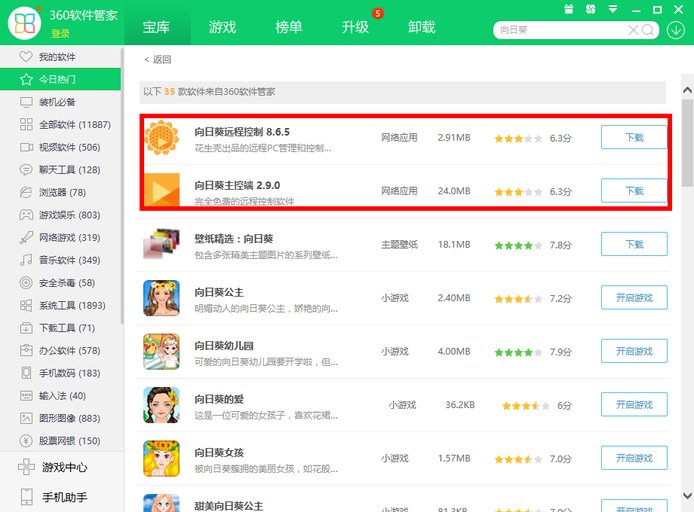The width and height of the screenshot is (694, 512).
Task: Open 股票网银 (150) yen icon
Action: click(x=26, y=441)
